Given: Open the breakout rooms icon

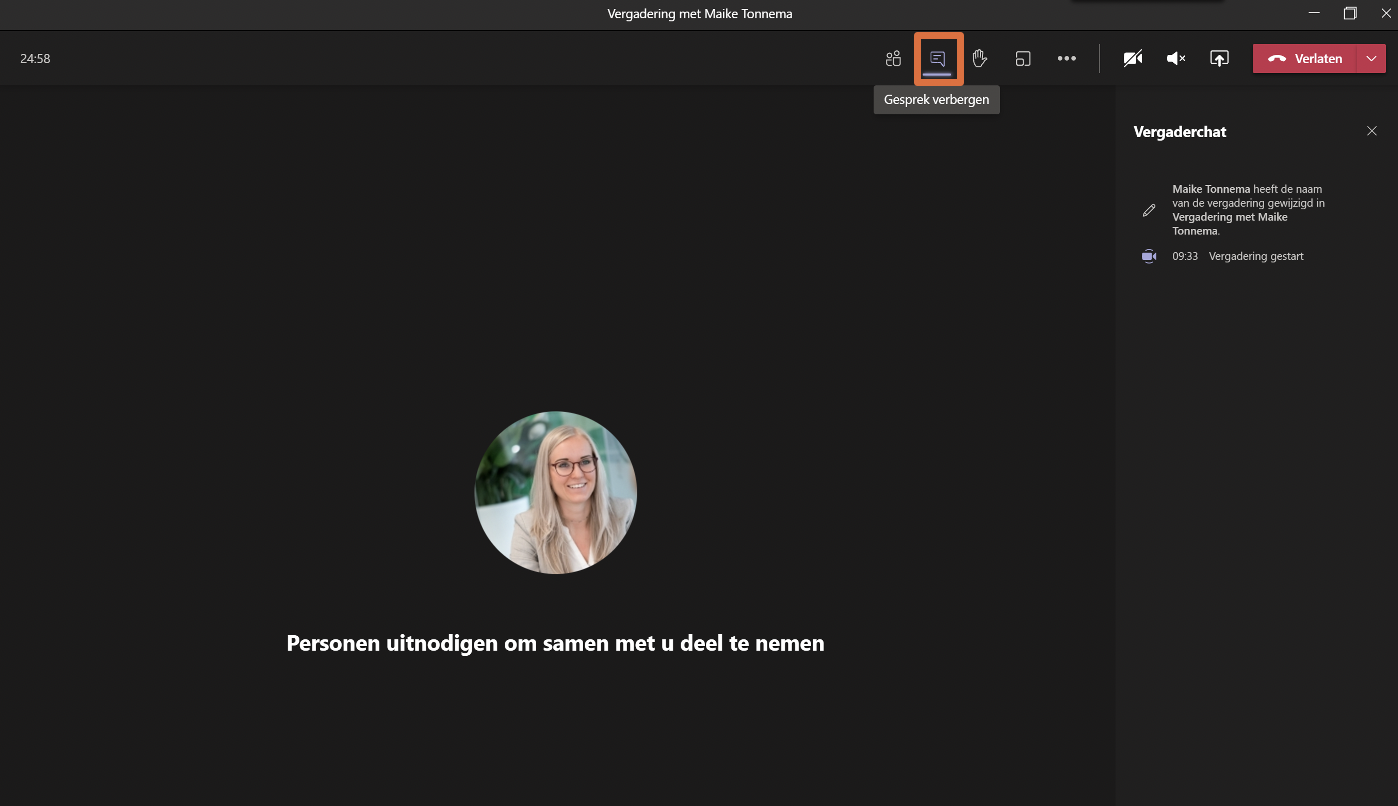Looking at the screenshot, I should pos(1023,59).
